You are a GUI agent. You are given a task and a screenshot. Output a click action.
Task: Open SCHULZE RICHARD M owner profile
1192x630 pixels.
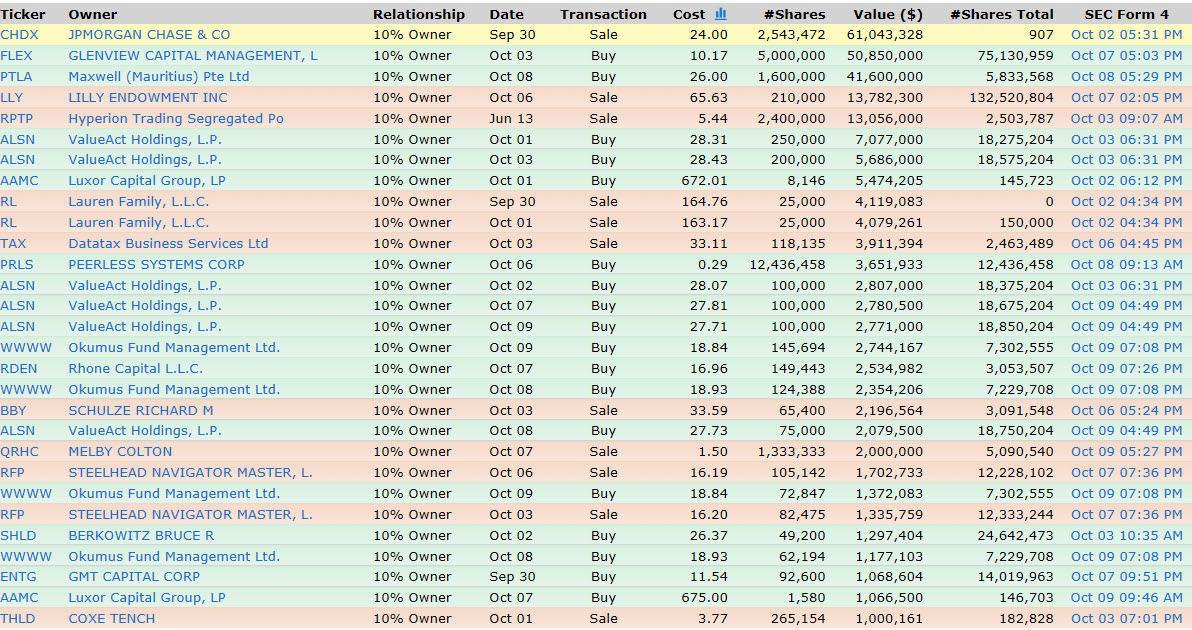141,411
